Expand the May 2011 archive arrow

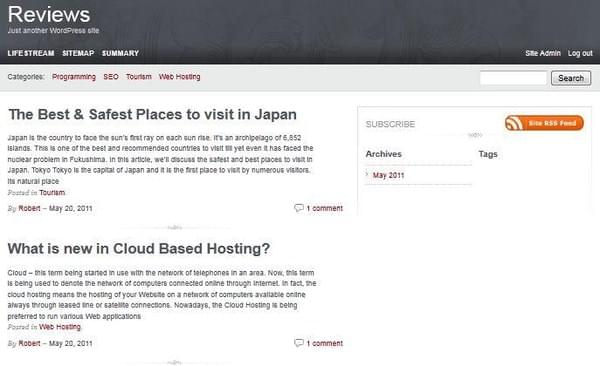click(x=367, y=175)
